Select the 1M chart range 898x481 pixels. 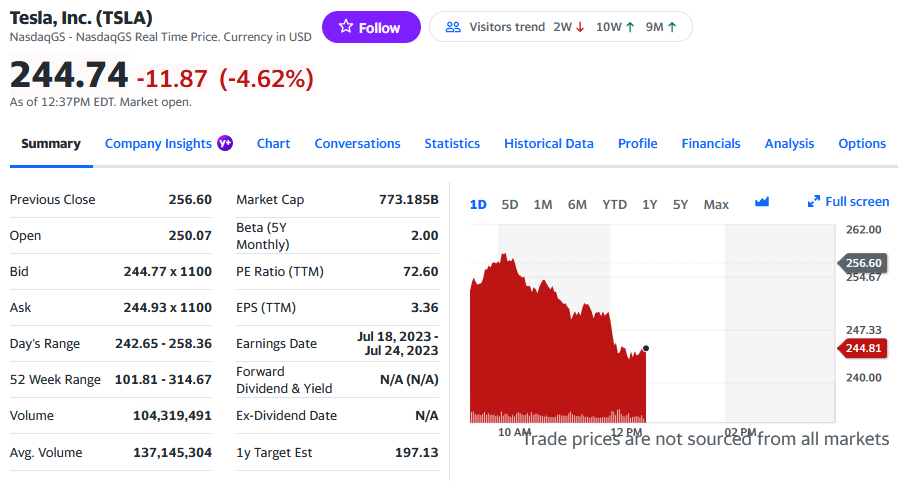543,204
